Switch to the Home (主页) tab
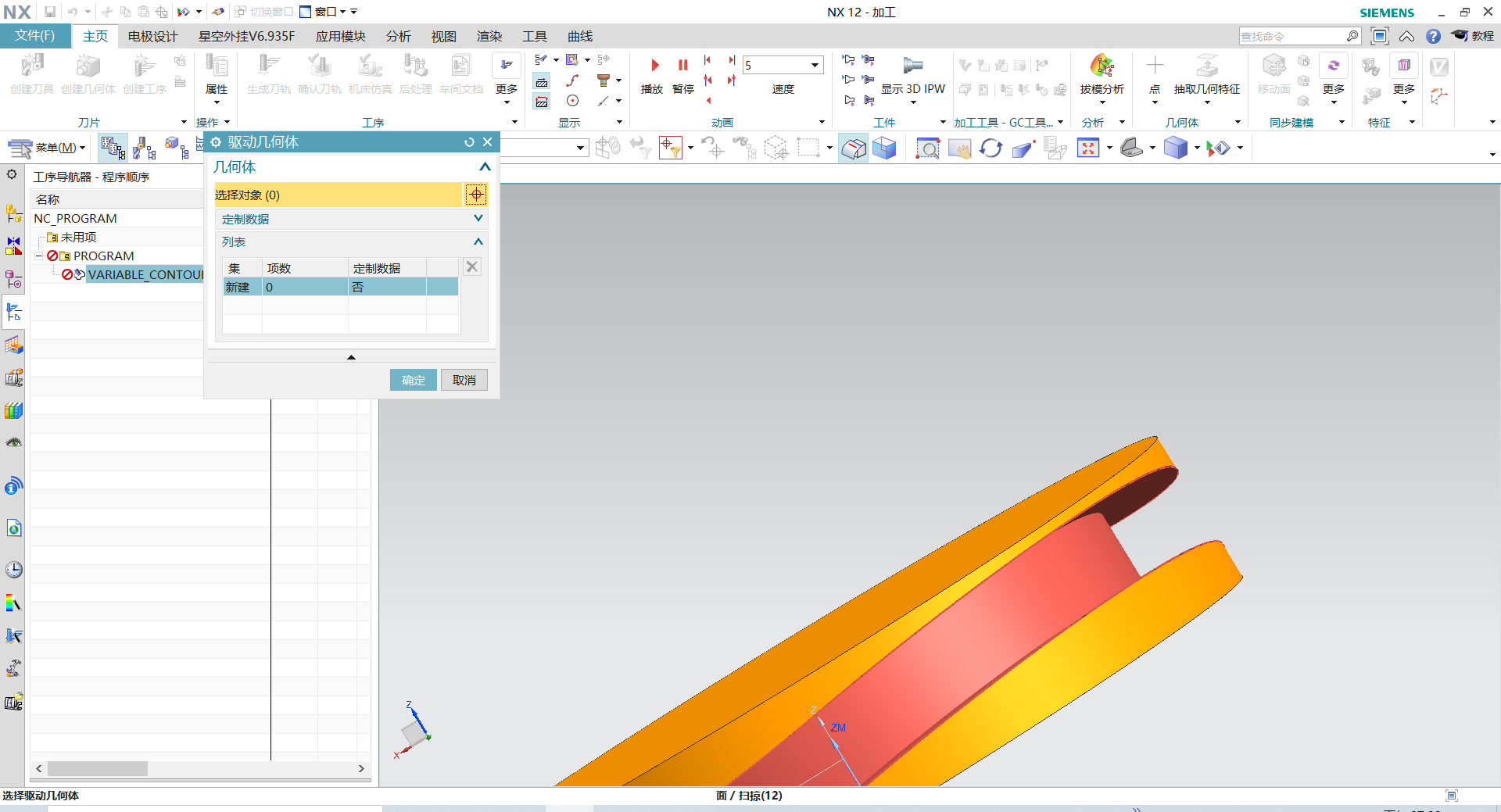 [x=95, y=36]
